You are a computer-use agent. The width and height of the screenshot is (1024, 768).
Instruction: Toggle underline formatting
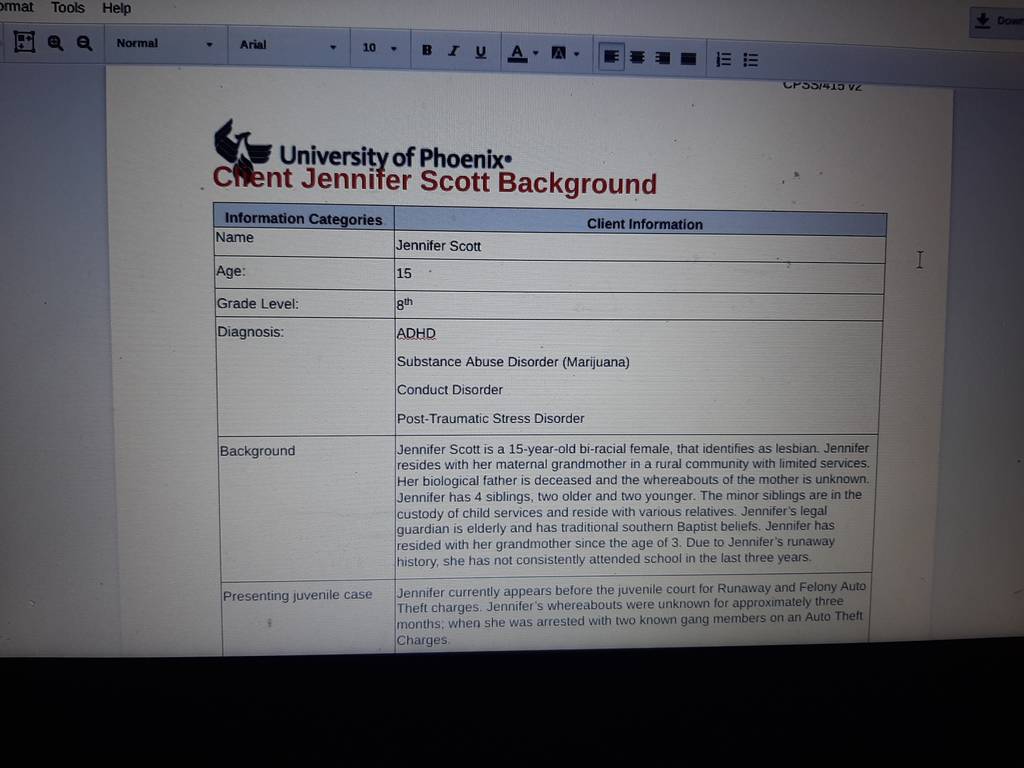pyautogui.click(x=481, y=52)
